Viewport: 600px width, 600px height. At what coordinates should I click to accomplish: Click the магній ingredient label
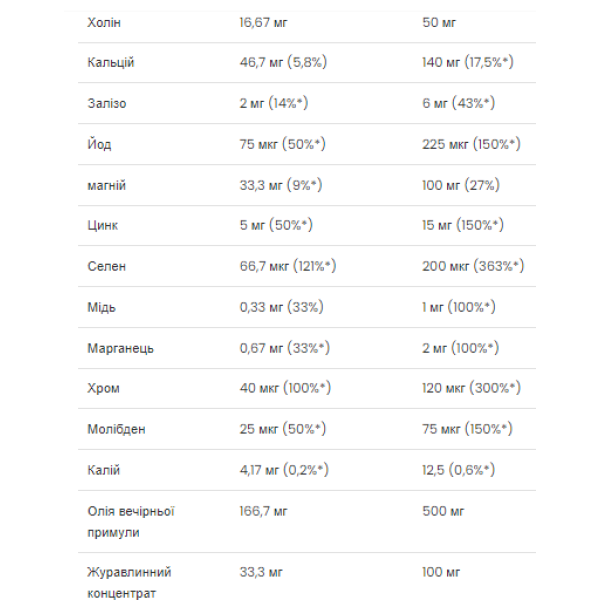pos(107,185)
